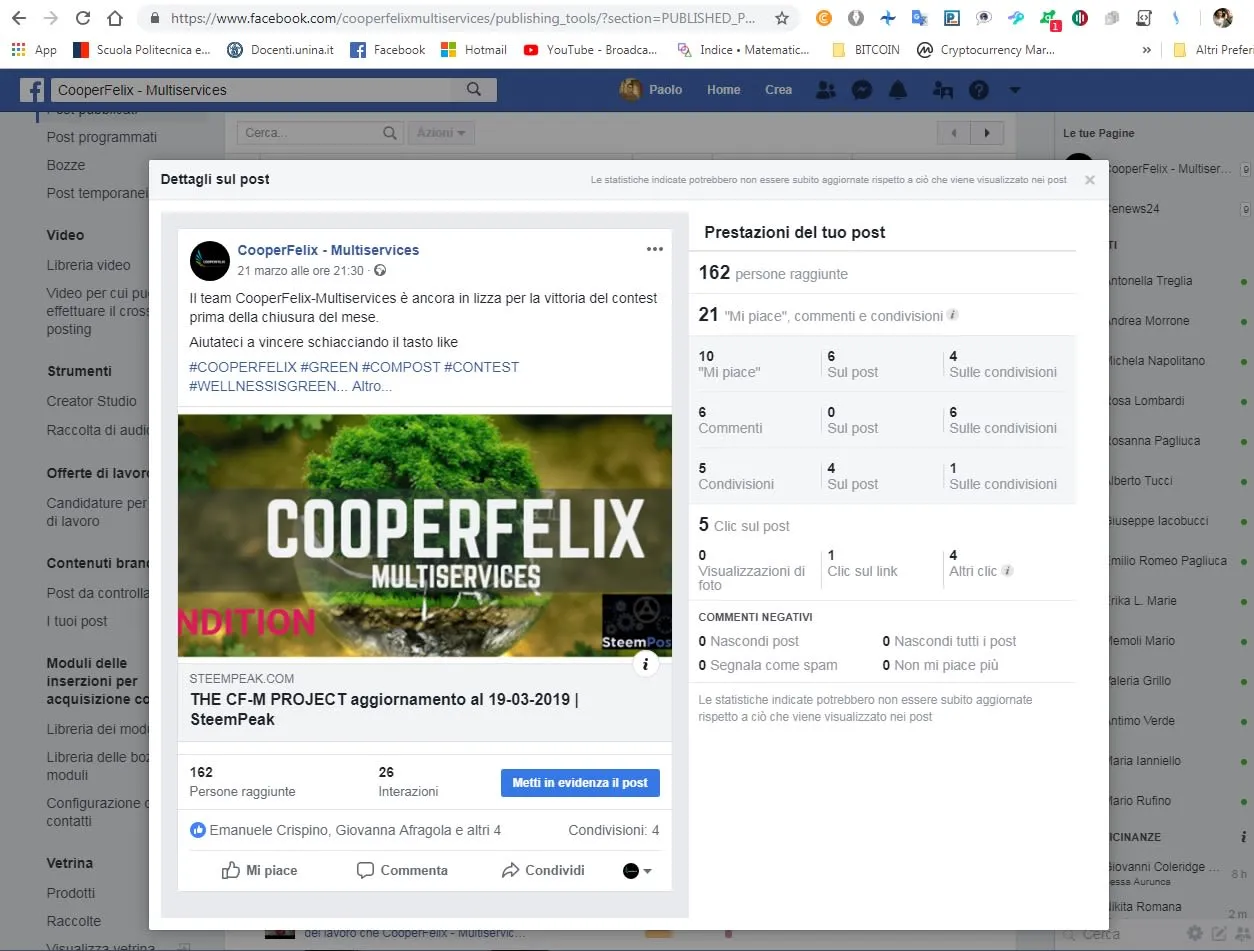Click the Cerca... field in publishing tools
The height and width of the screenshot is (951, 1254).
[x=321, y=133]
